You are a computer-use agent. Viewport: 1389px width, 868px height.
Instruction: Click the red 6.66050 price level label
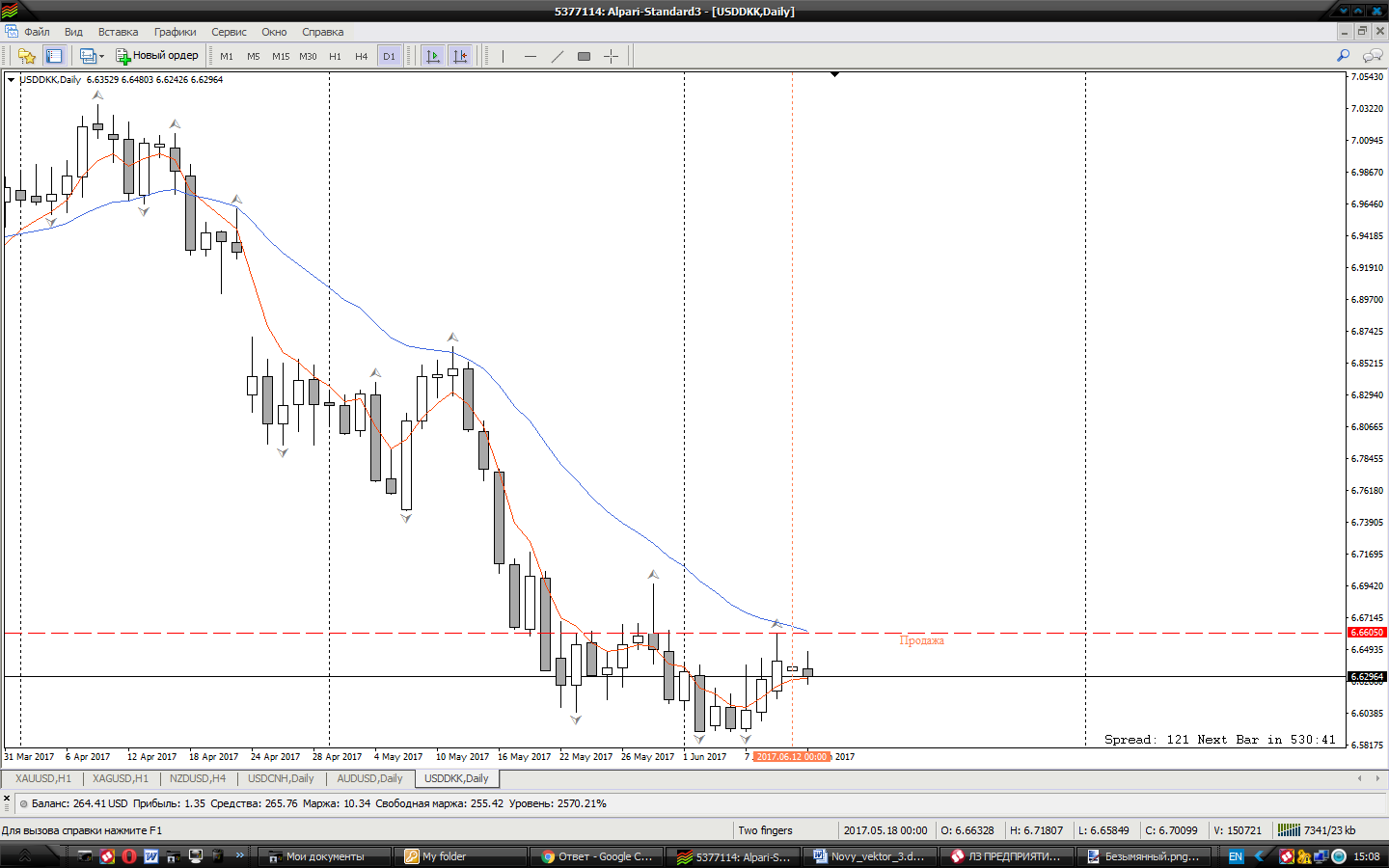(1367, 633)
